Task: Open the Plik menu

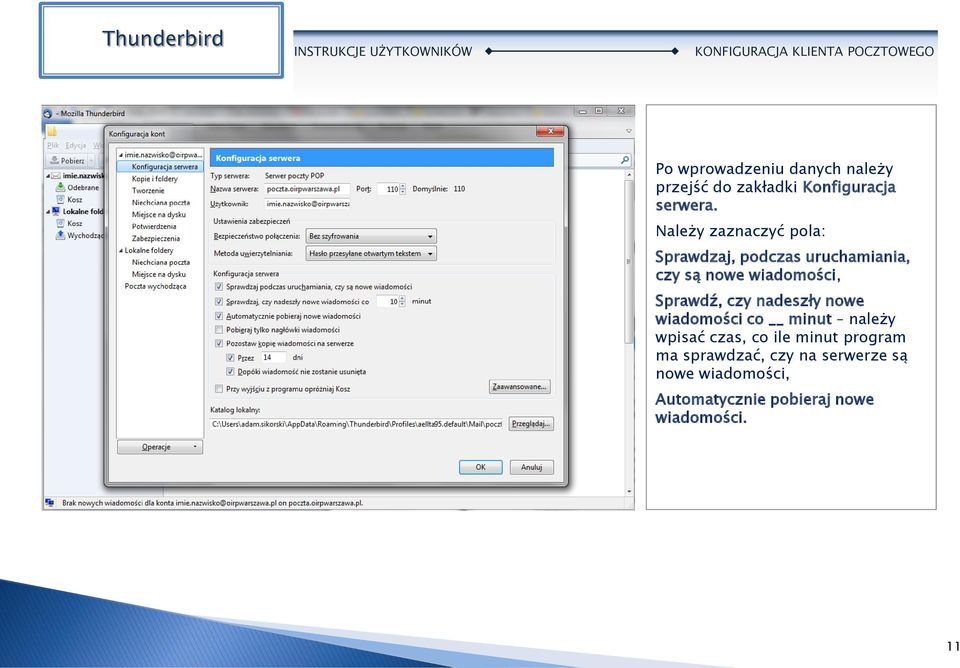Action: tap(53, 145)
